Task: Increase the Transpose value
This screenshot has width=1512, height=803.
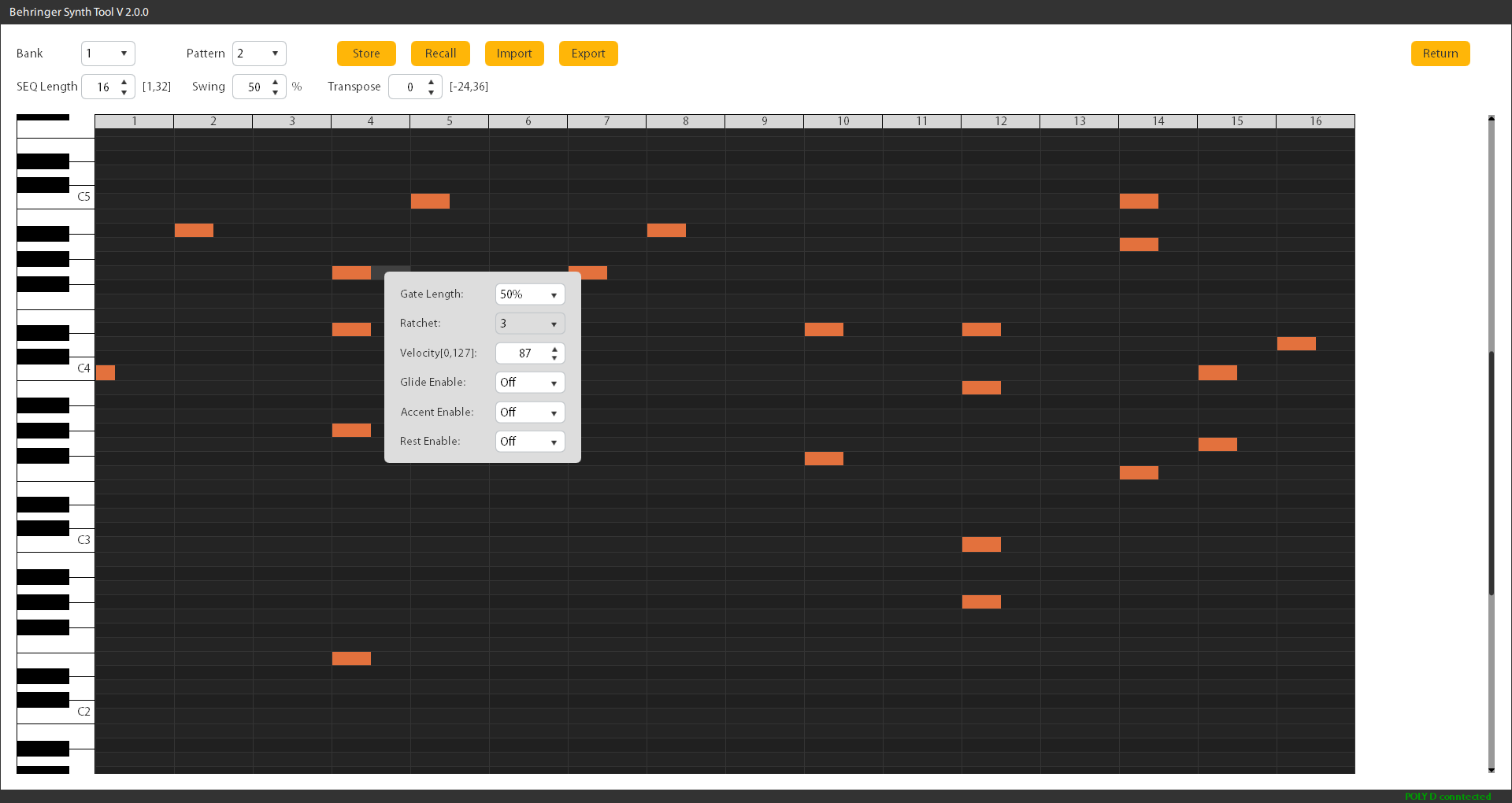Action: pos(430,81)
